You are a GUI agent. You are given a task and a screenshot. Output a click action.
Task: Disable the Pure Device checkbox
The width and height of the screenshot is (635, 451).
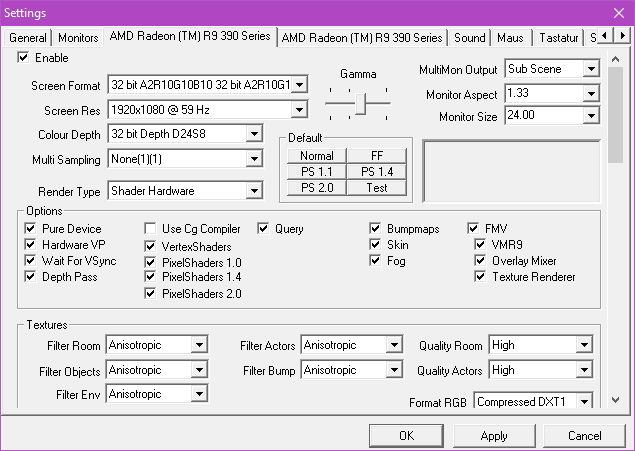pos(30,229)
